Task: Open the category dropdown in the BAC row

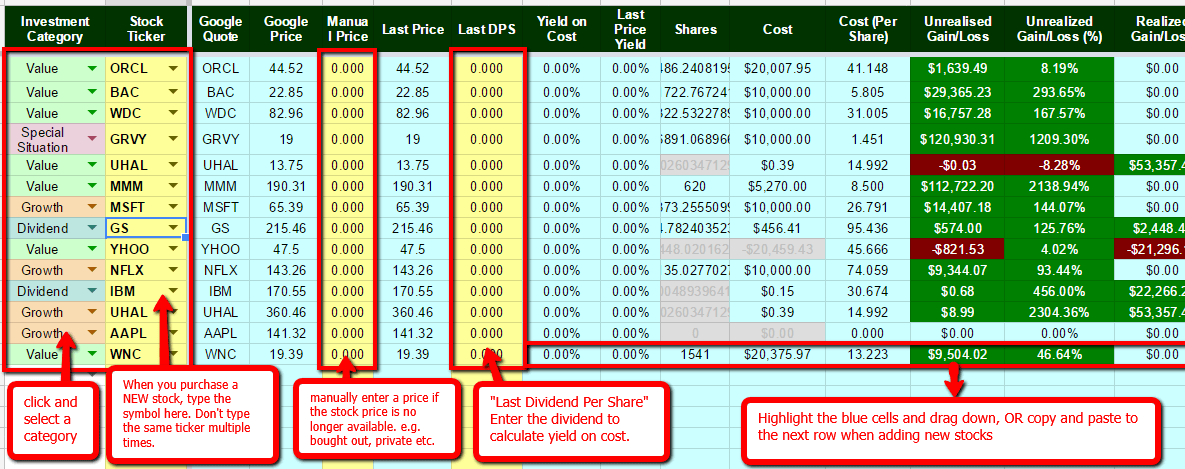Action: pyautogui.click(x=92, y=92)
